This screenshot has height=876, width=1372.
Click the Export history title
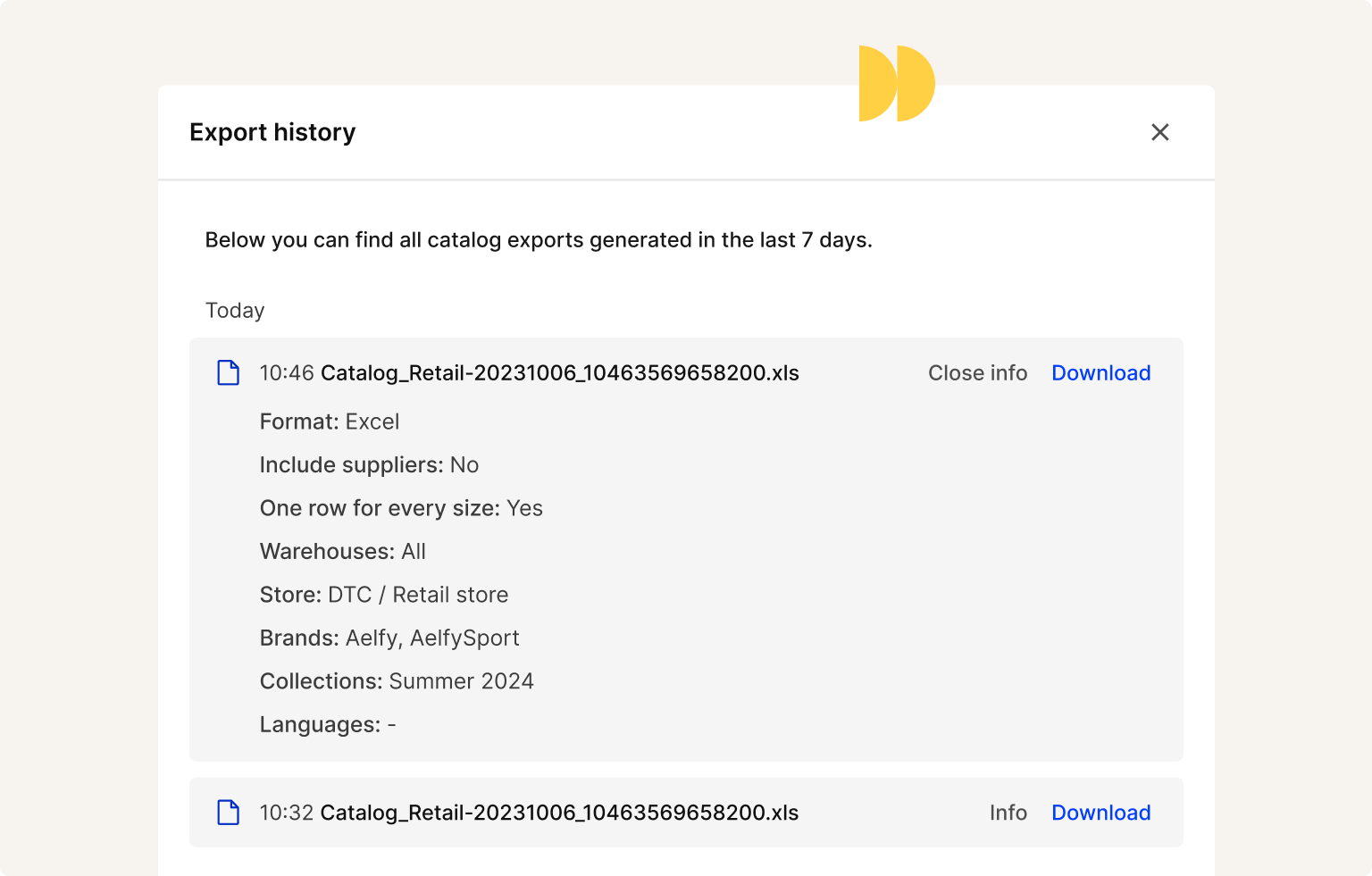coord(272,132)
